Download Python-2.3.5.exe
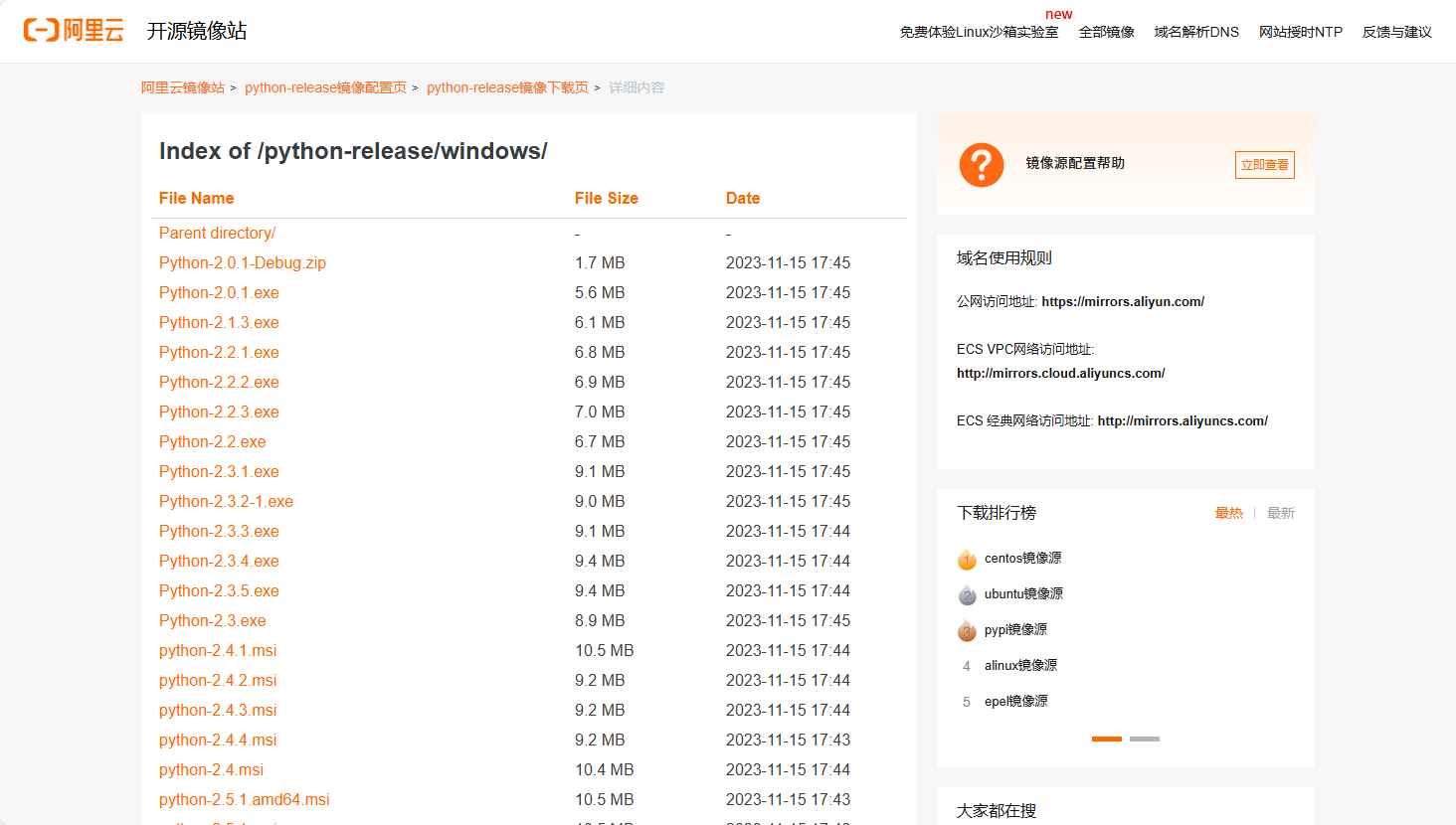The width and height of the screenshot is (1456, 825). [219, 590]
